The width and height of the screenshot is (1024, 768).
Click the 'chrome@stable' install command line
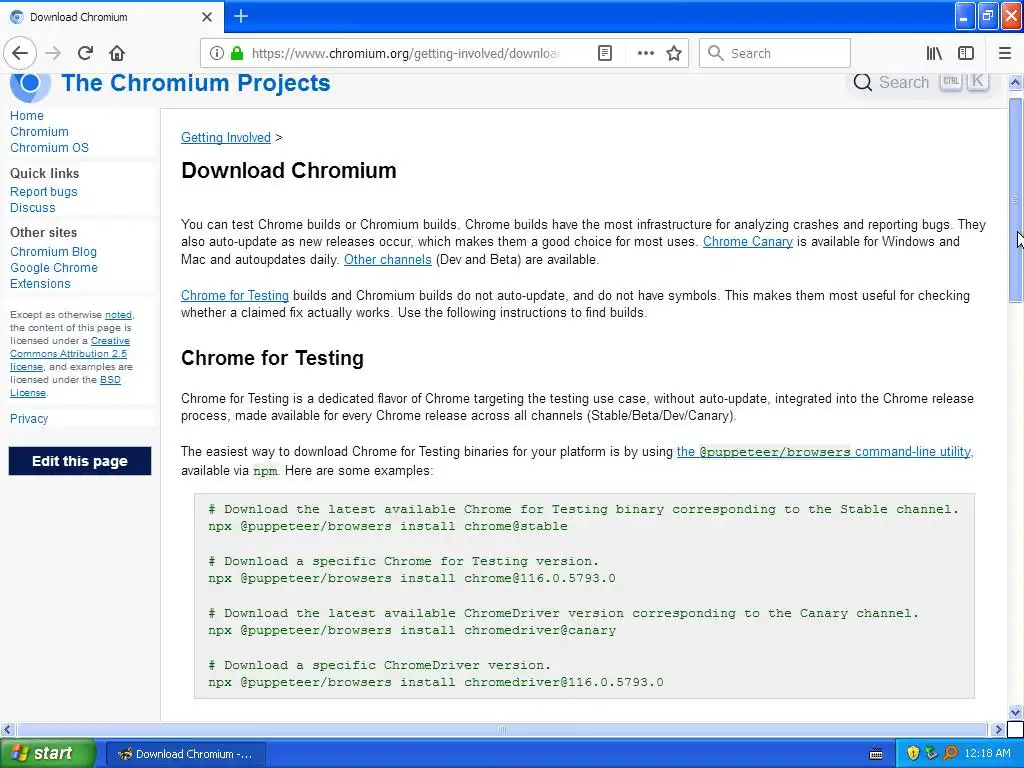[x=388, y=526]
